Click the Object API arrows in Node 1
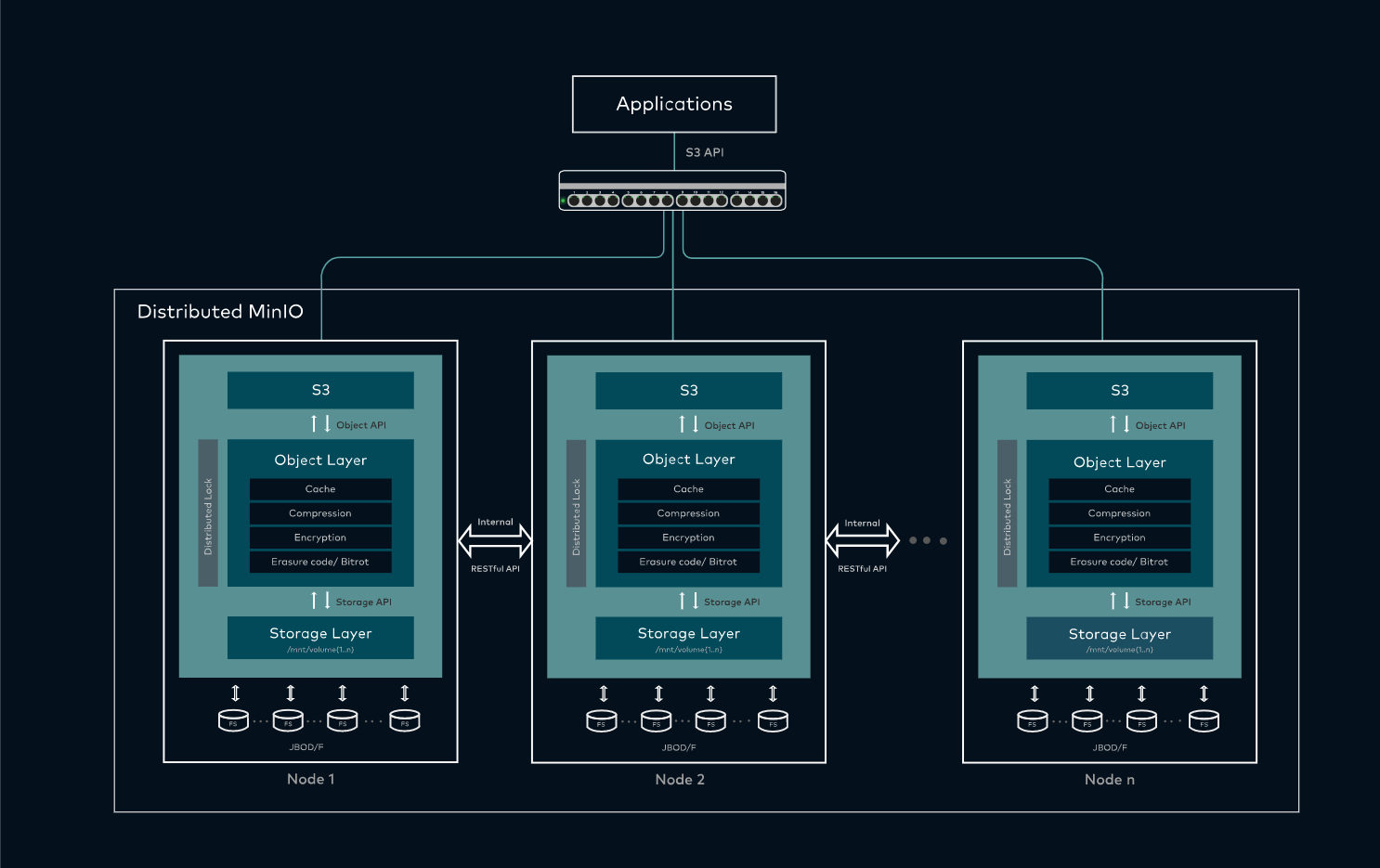Viewport: 1380px width, 868px height. click(320, 424)
